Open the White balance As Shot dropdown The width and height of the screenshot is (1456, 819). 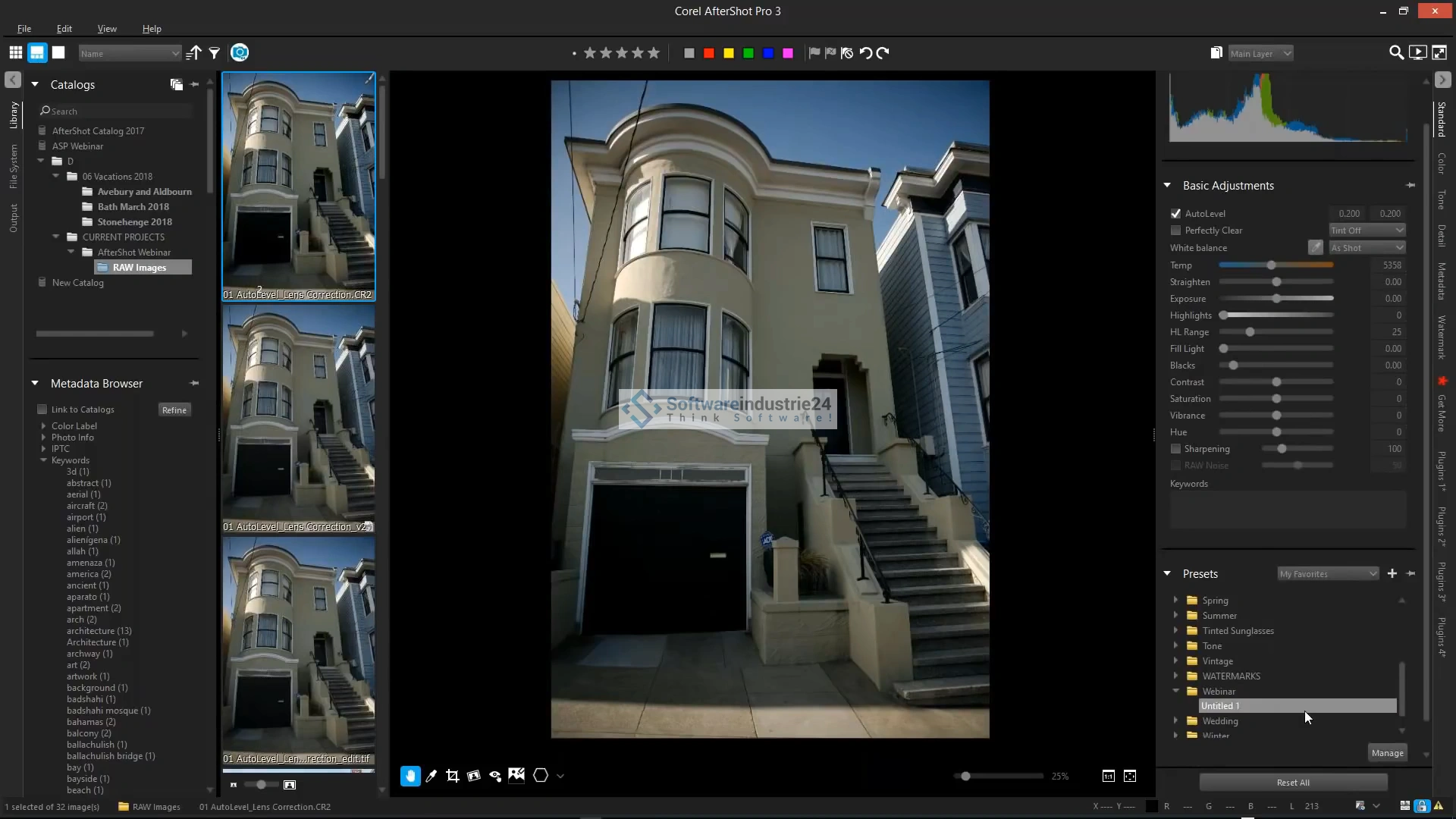1367,248
